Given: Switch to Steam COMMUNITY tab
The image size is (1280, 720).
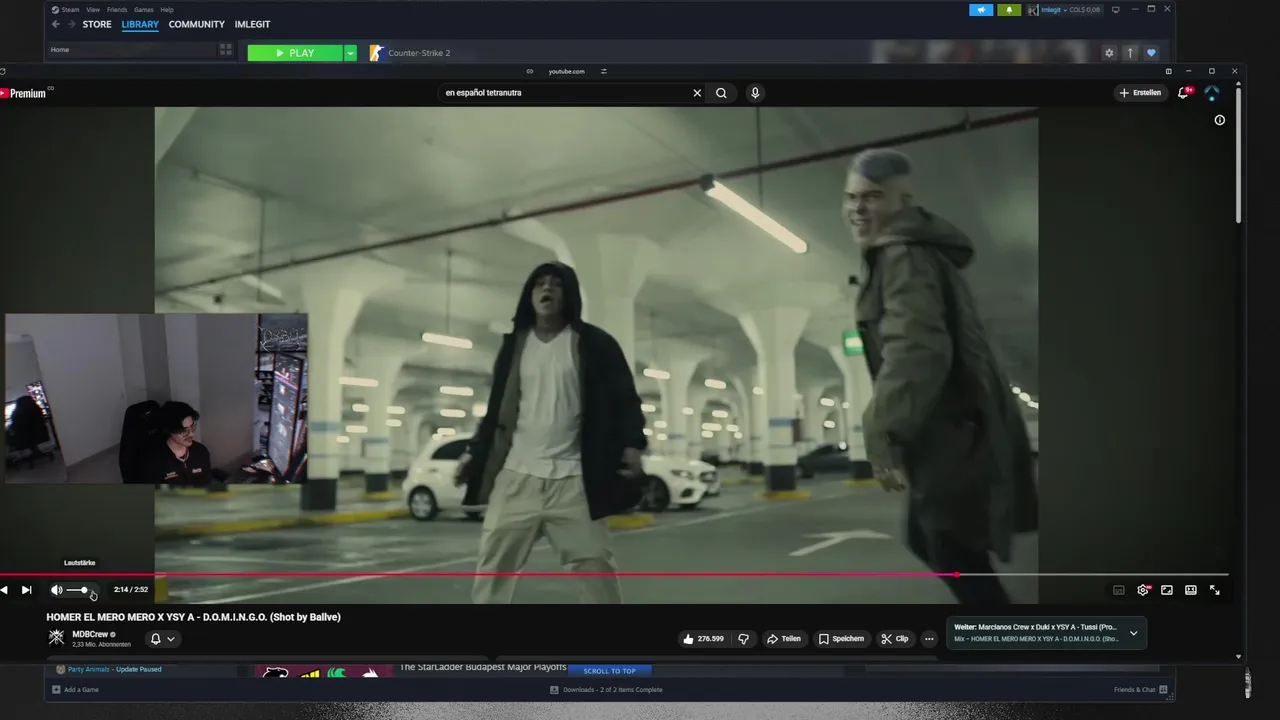Looking at the screenshot, I should [197, 25].
